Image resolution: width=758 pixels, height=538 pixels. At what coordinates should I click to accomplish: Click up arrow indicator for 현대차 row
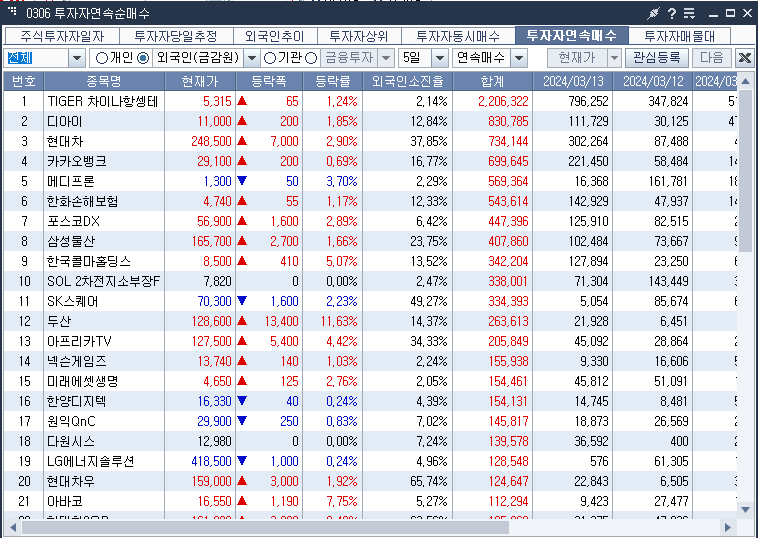click(242, 141)
